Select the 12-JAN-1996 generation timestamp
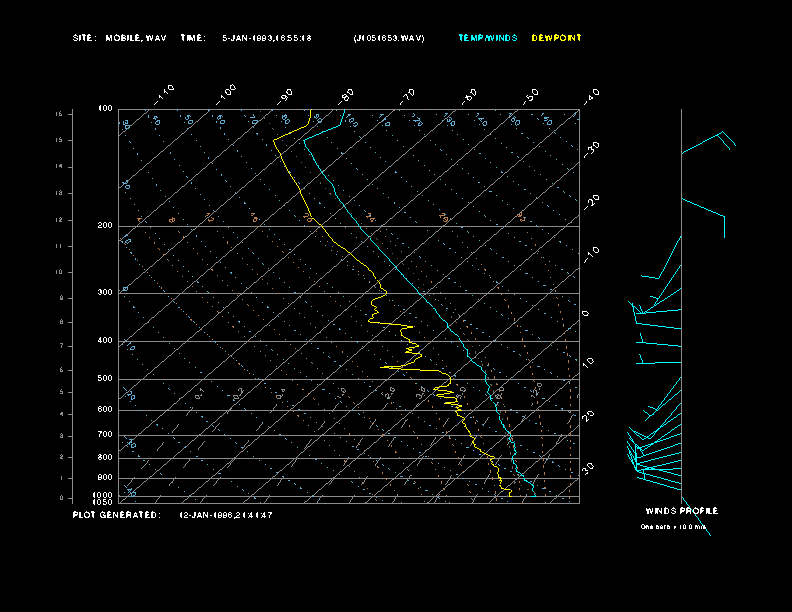The height and width of the screenshot is (612, 792). [x=226, y=515]
